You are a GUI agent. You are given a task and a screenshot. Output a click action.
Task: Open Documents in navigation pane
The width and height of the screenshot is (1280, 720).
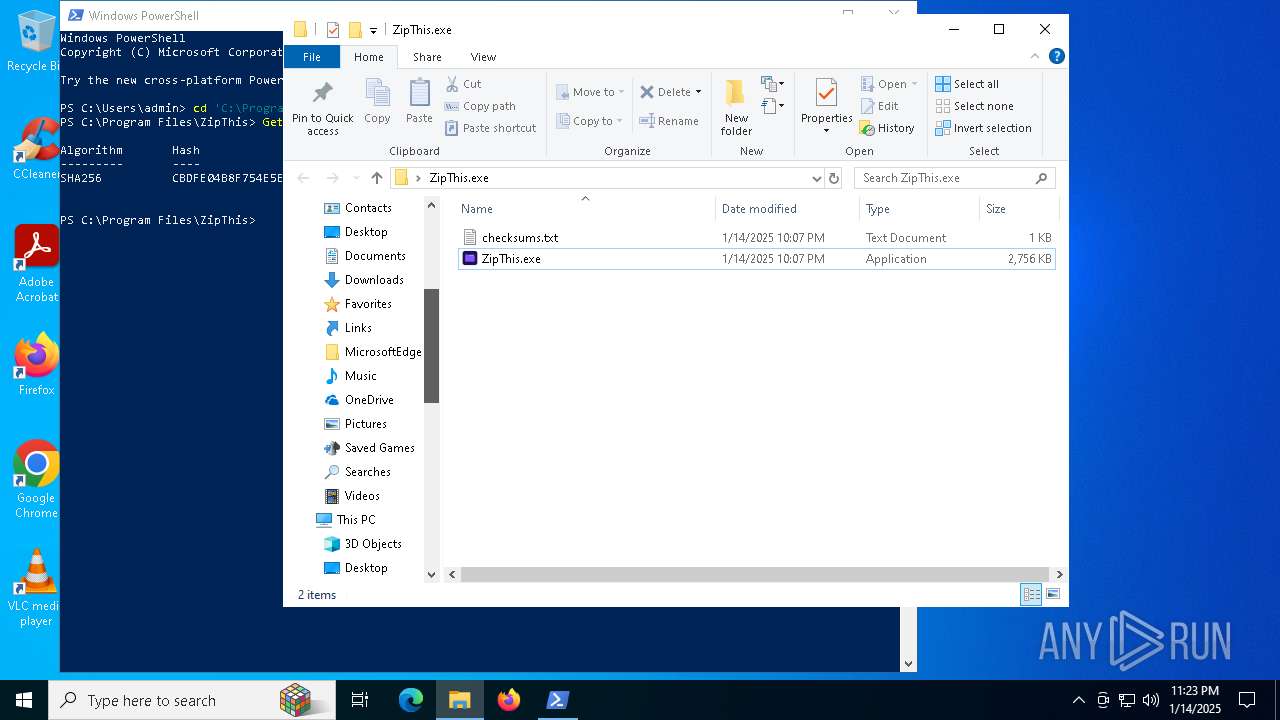pos(375,256)
